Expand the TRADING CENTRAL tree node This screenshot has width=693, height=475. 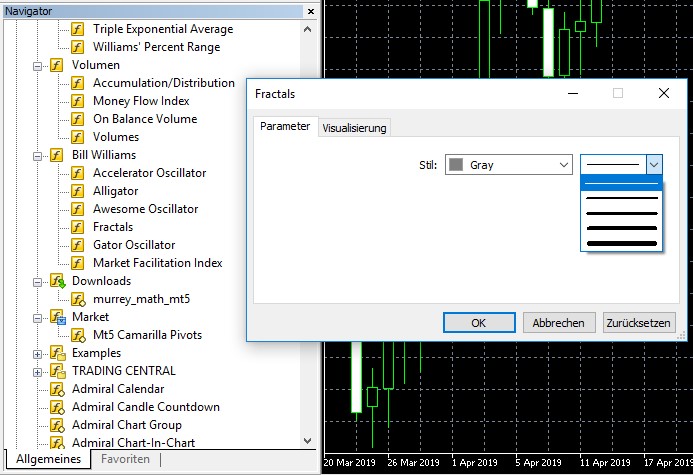click(38, 372)
